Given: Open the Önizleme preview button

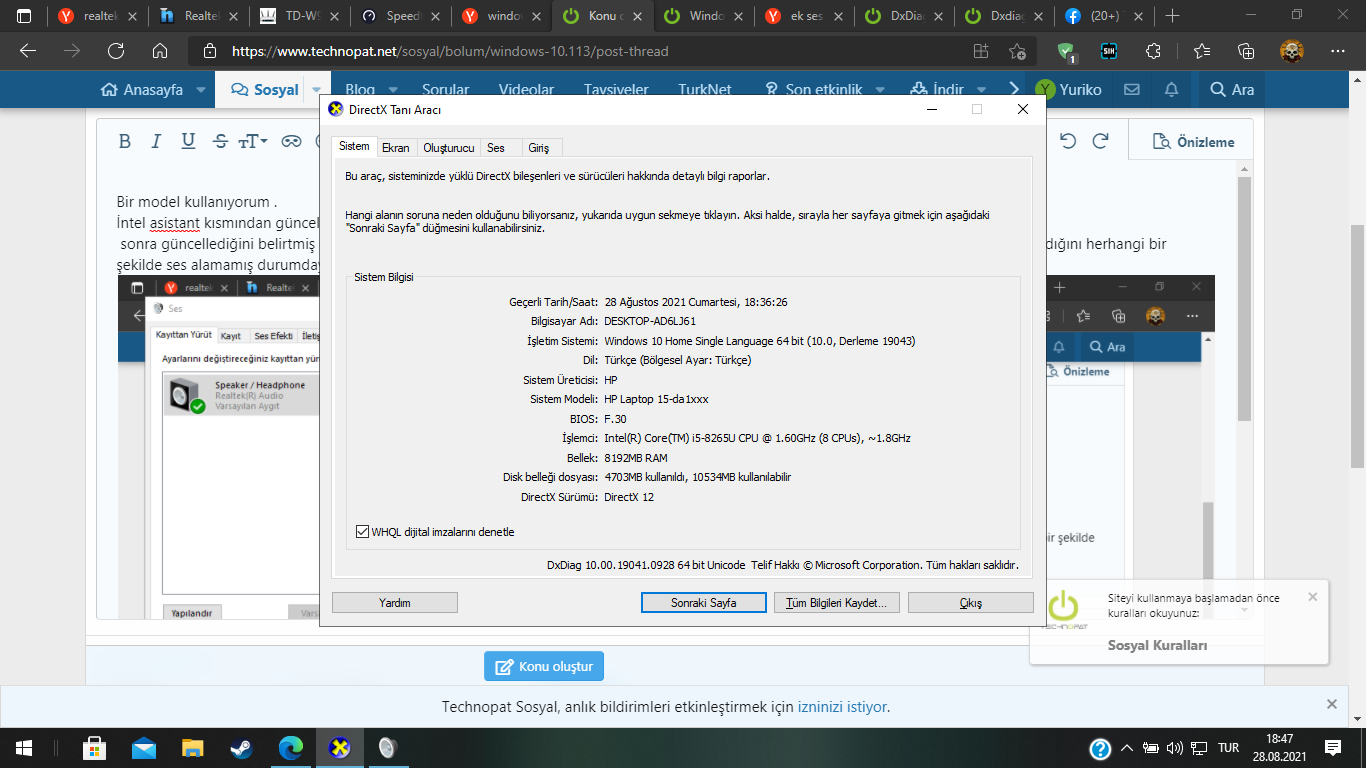Looking at the screenshot, I should pyautogui.click(x=1193, y=142).
